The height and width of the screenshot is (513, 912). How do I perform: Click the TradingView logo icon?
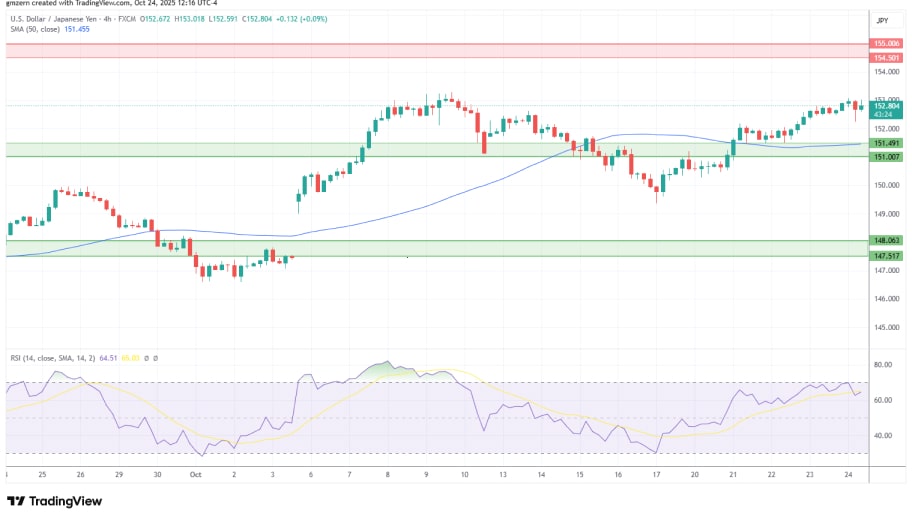point(16,501)
